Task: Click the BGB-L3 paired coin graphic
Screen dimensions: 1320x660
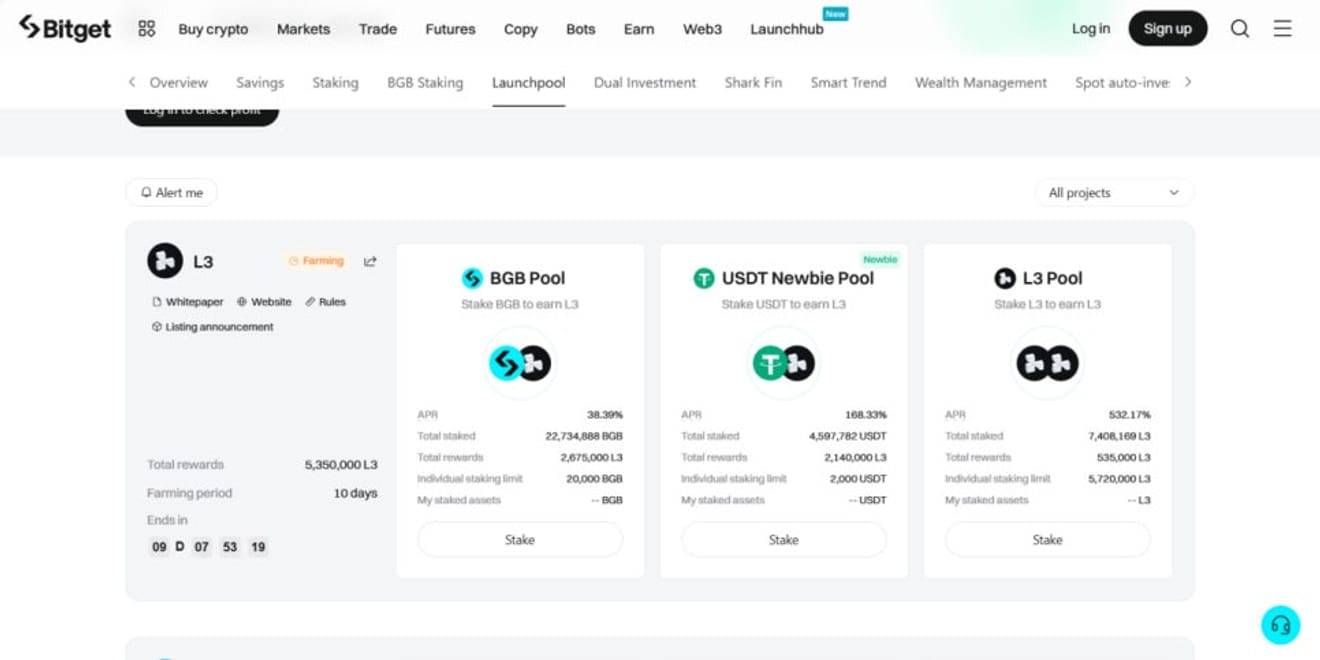Action: (x=520, y=363)
